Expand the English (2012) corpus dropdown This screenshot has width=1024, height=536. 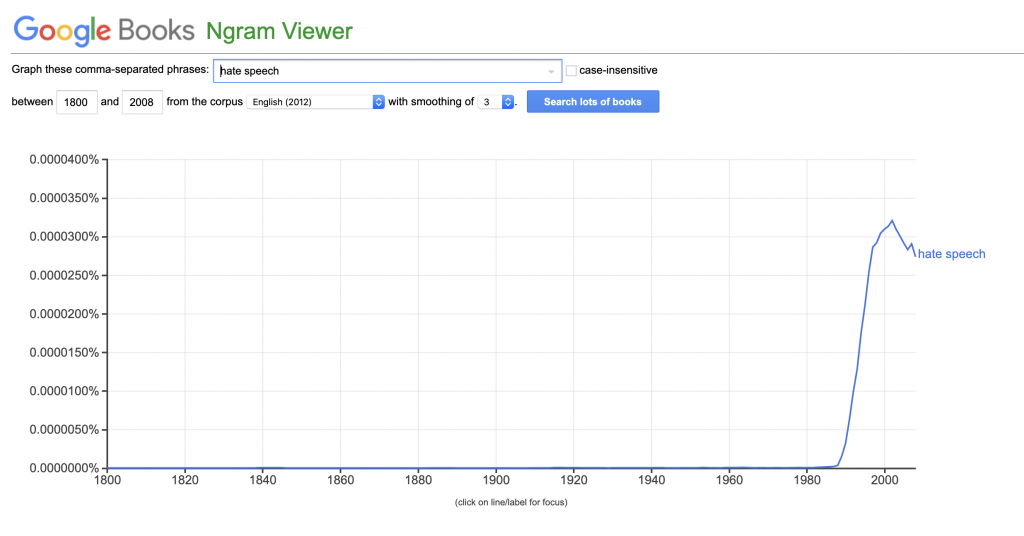pyautogui.click(x=315, y=102)
